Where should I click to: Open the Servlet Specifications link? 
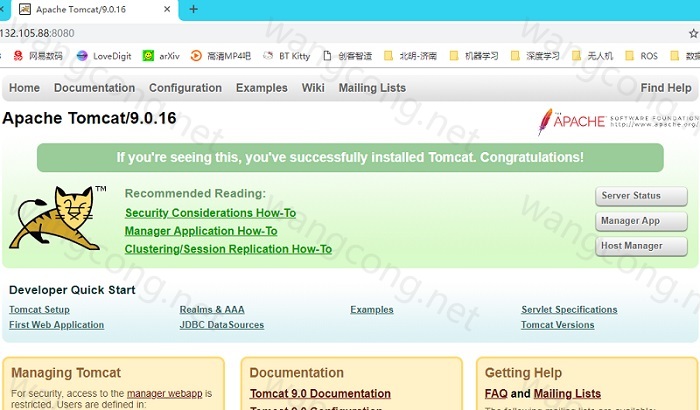tap(569, 310)
